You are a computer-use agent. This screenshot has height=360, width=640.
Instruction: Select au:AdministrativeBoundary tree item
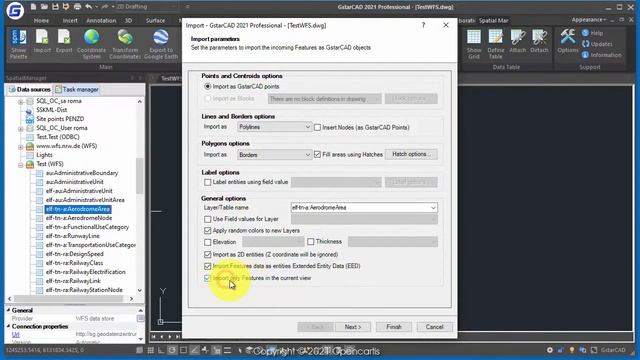pyautogui.click(x=82, y=173)
